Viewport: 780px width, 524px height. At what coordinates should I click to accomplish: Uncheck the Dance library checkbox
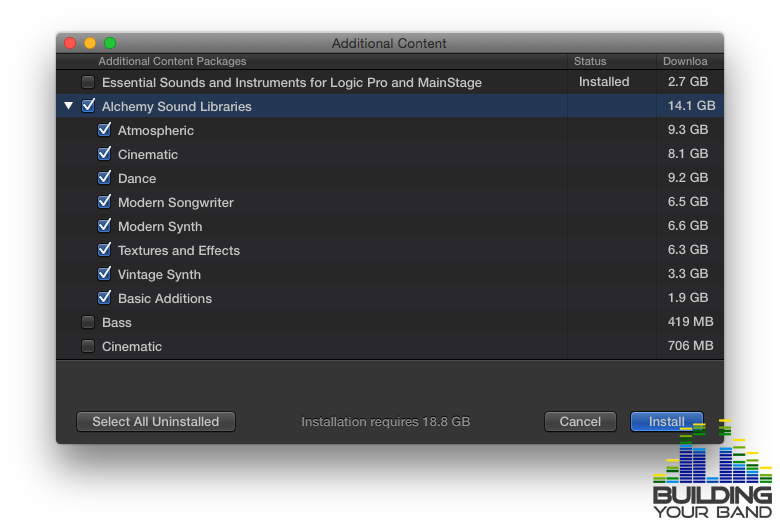pyautogui.click(x=104, y=178)
